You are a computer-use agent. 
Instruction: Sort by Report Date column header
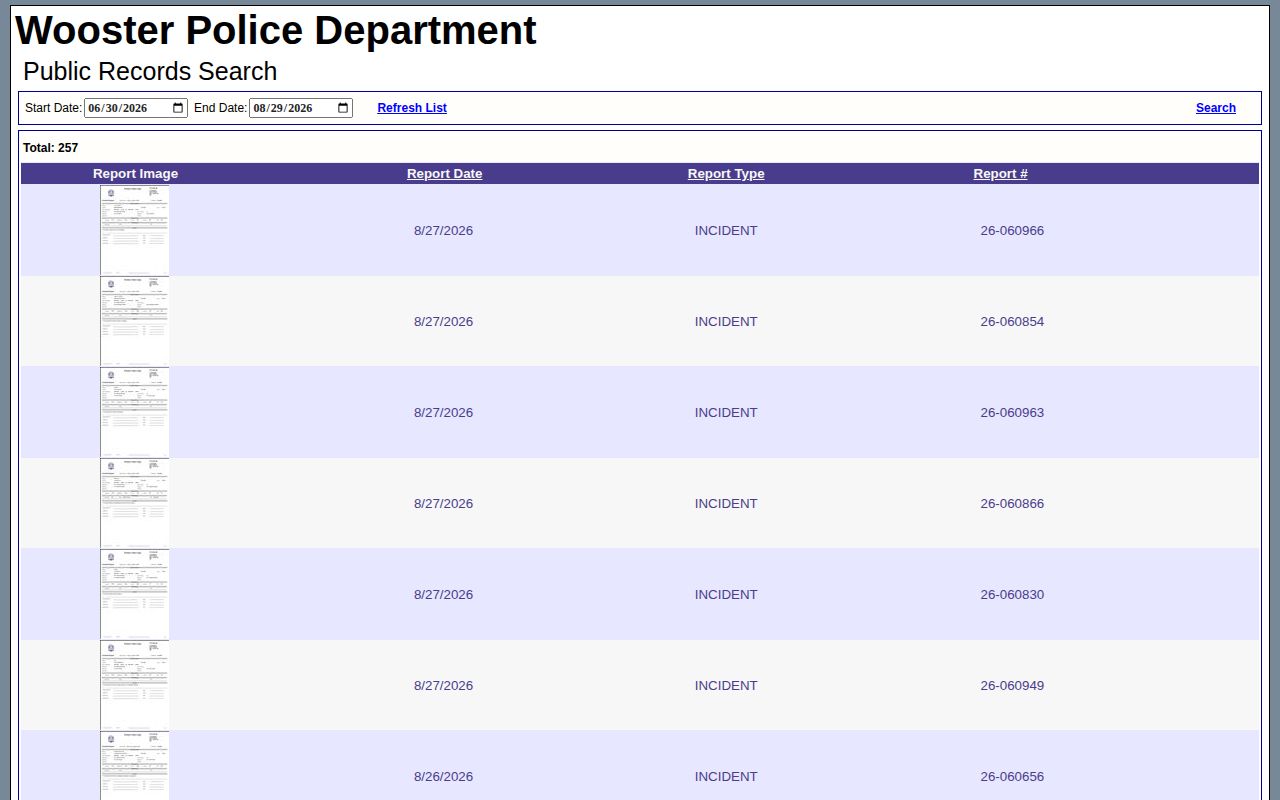coord(444,174)
